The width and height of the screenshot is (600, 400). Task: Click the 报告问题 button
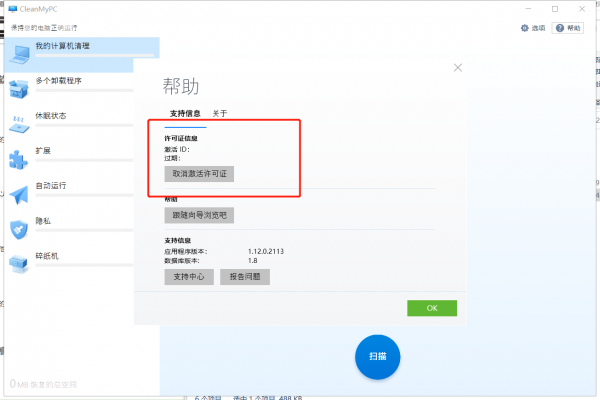pyautogui.click(x=245, y=277)
